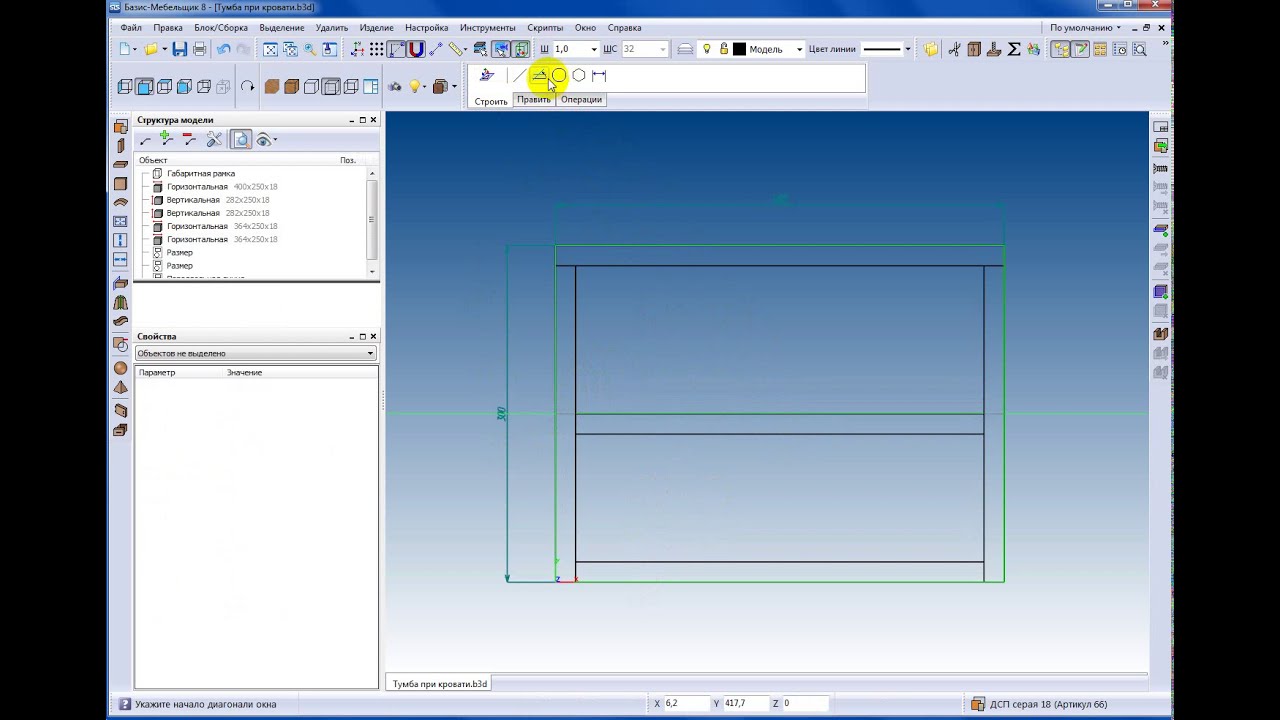Click the purple cube icon in right sidebar

point(1161,292)
